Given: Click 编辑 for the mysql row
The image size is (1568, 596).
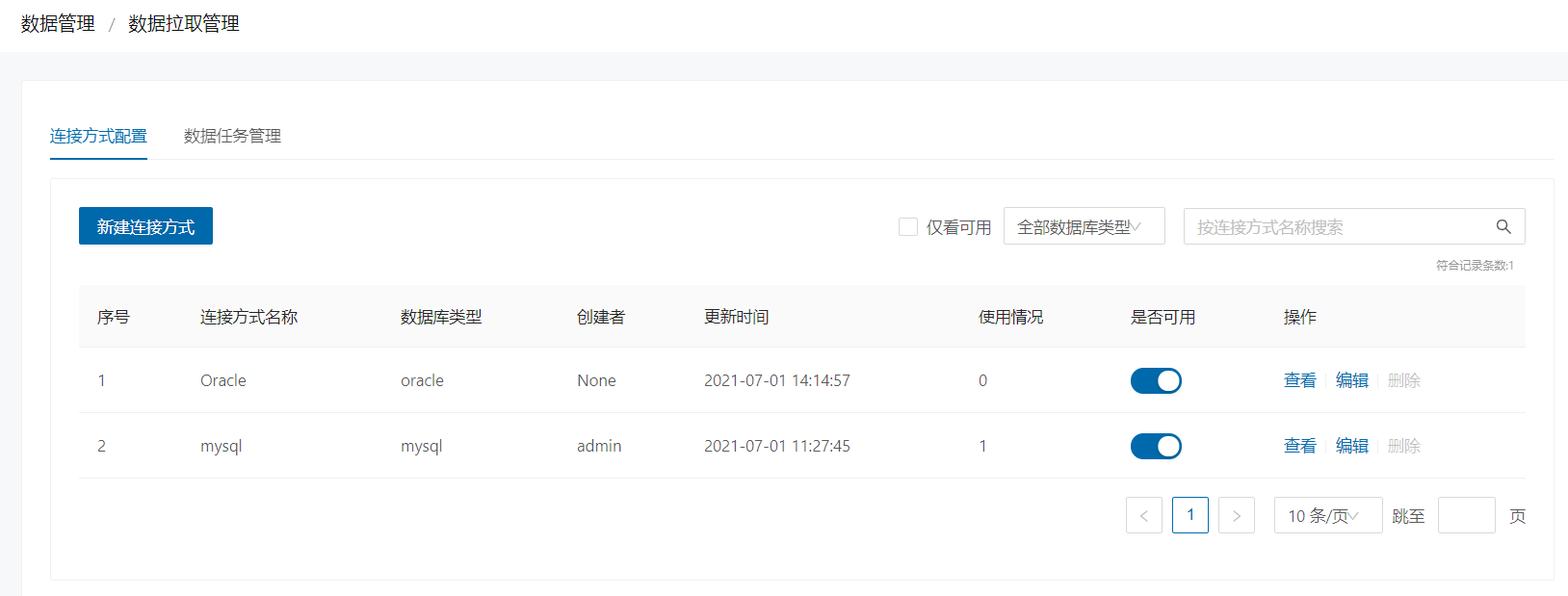Looking at the screenshot, I should (1351, 447).
